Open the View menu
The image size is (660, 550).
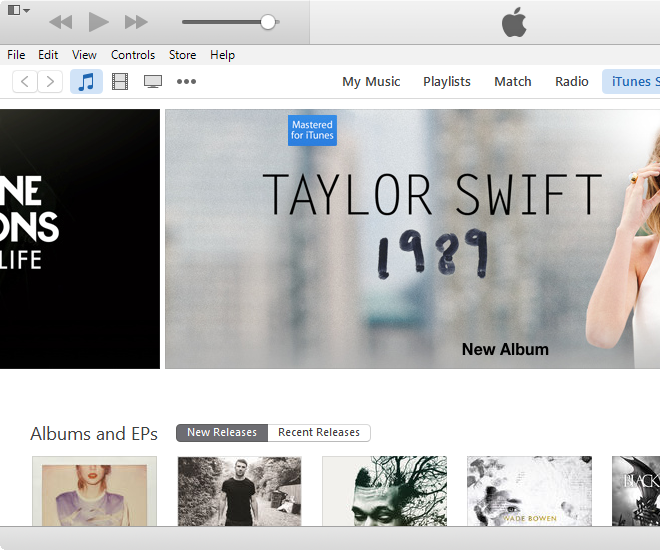click(x=84, y=55)
